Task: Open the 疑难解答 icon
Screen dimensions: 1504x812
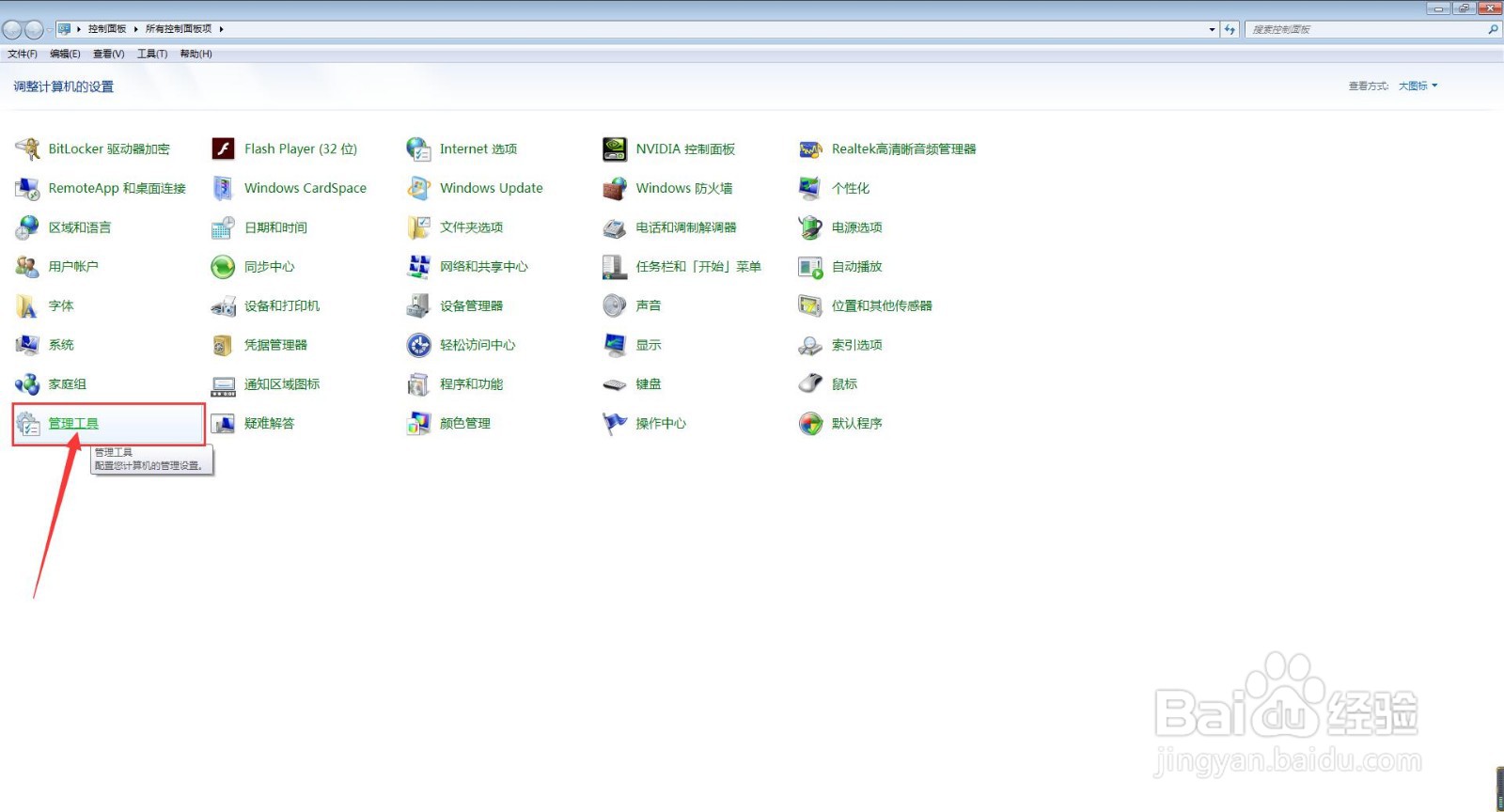Action: 223,424
